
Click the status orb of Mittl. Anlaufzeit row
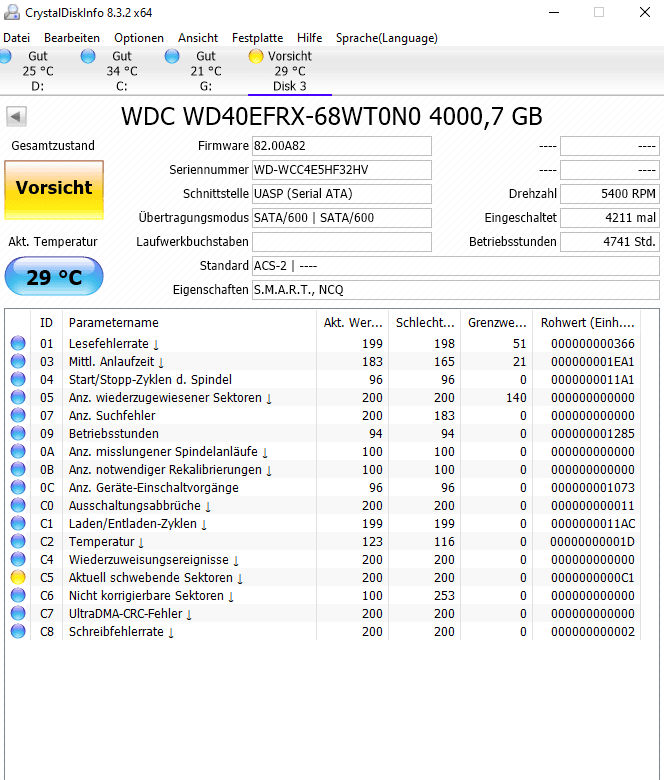click(18, 361)
